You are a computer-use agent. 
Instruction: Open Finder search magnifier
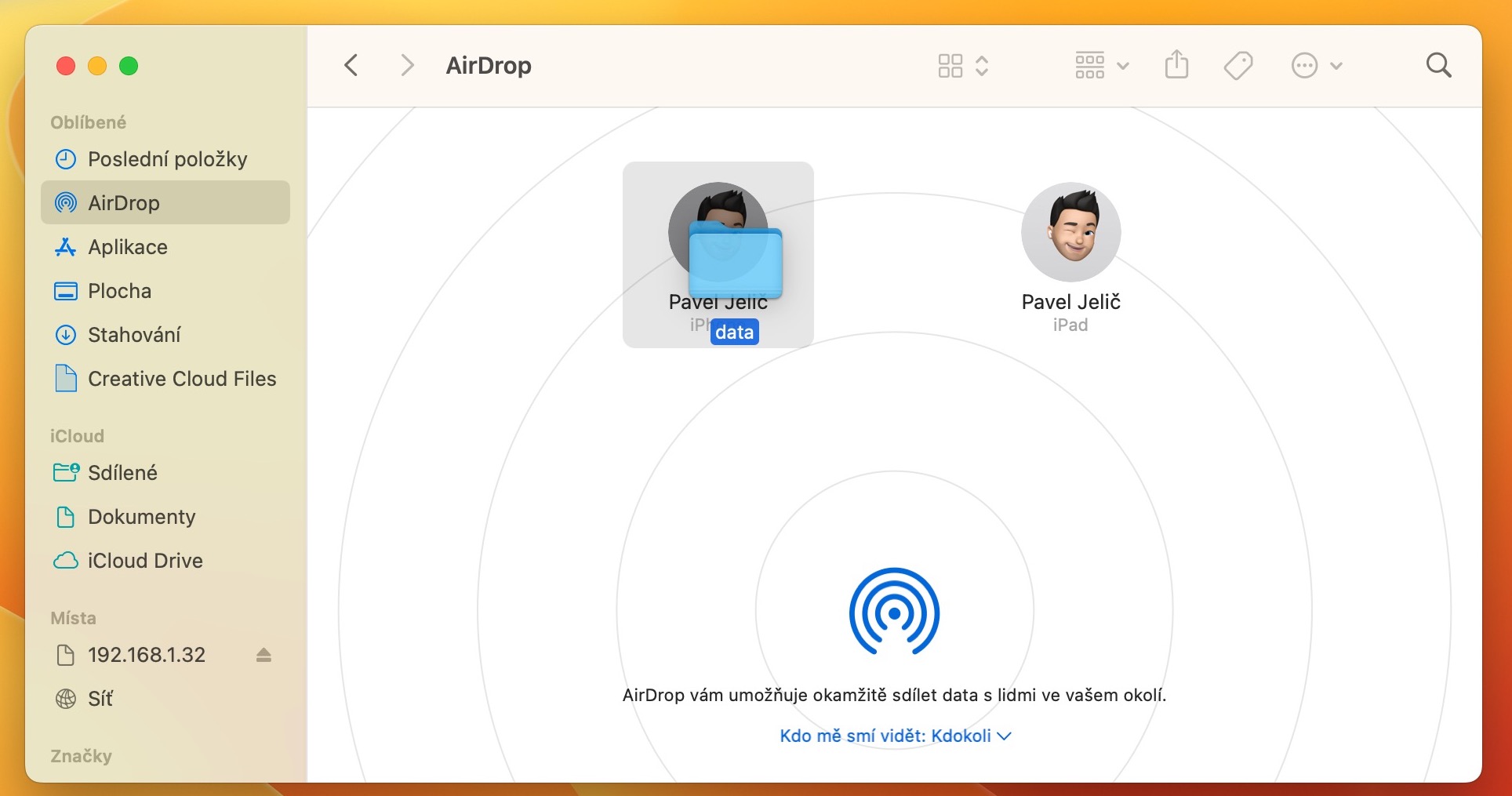pos(1438,65)
